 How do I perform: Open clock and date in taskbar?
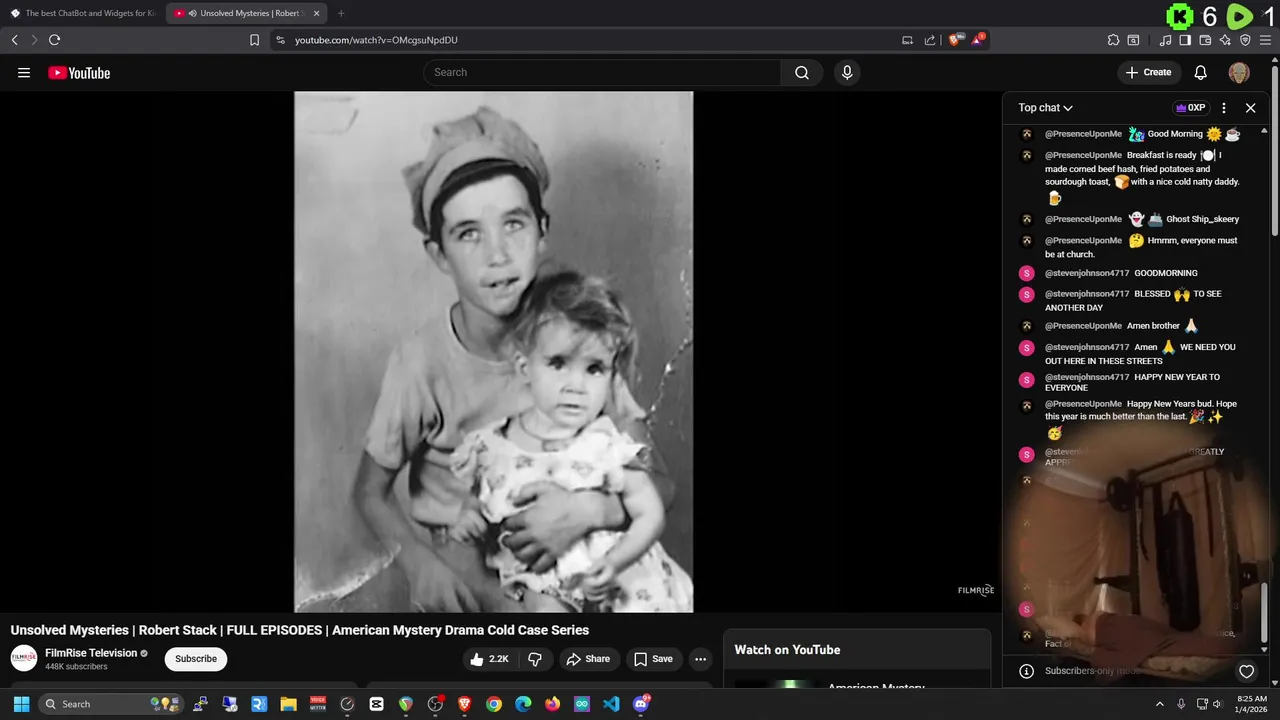coord(1252,704)
